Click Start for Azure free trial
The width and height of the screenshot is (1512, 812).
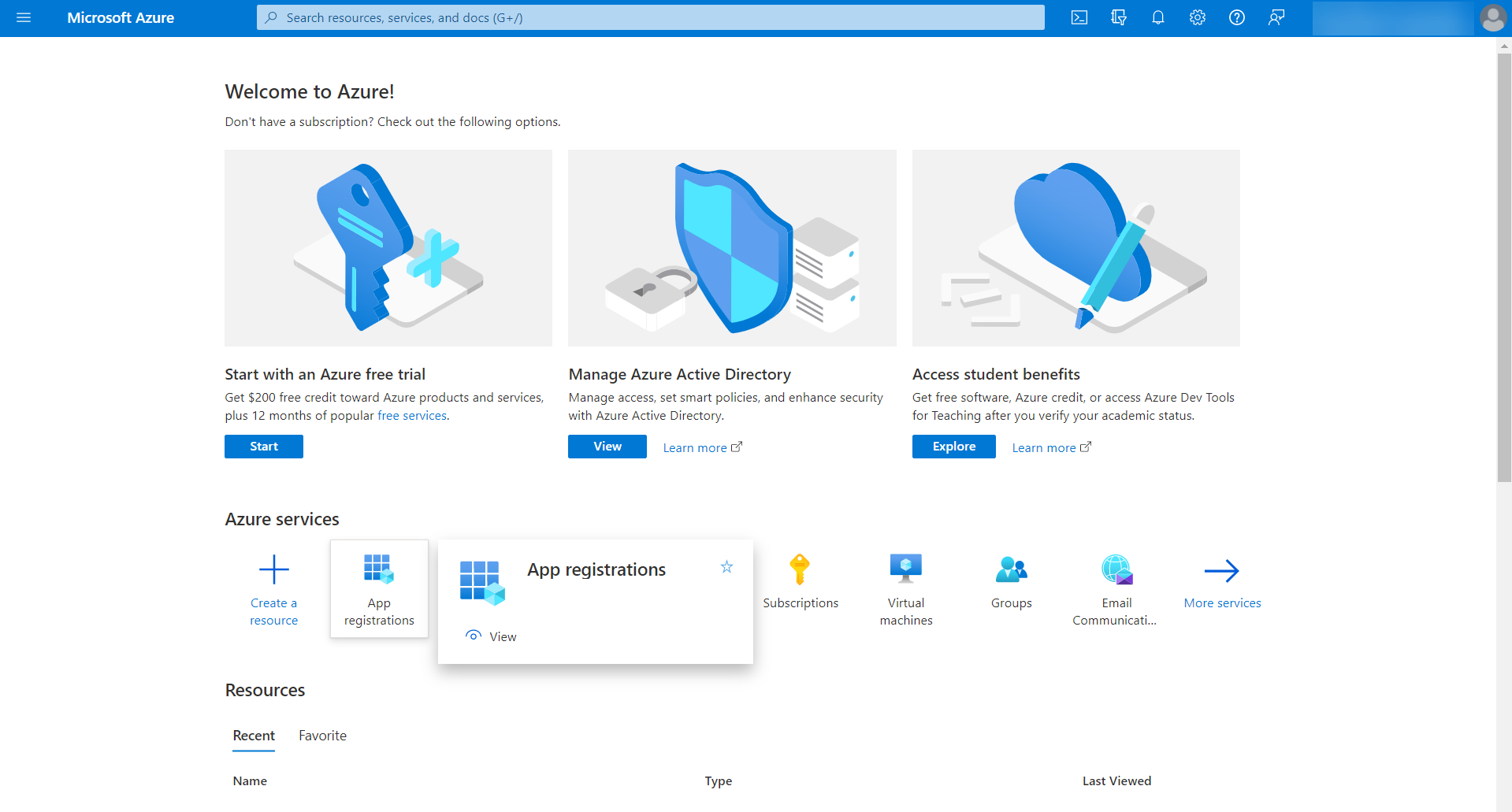[264, 447]
